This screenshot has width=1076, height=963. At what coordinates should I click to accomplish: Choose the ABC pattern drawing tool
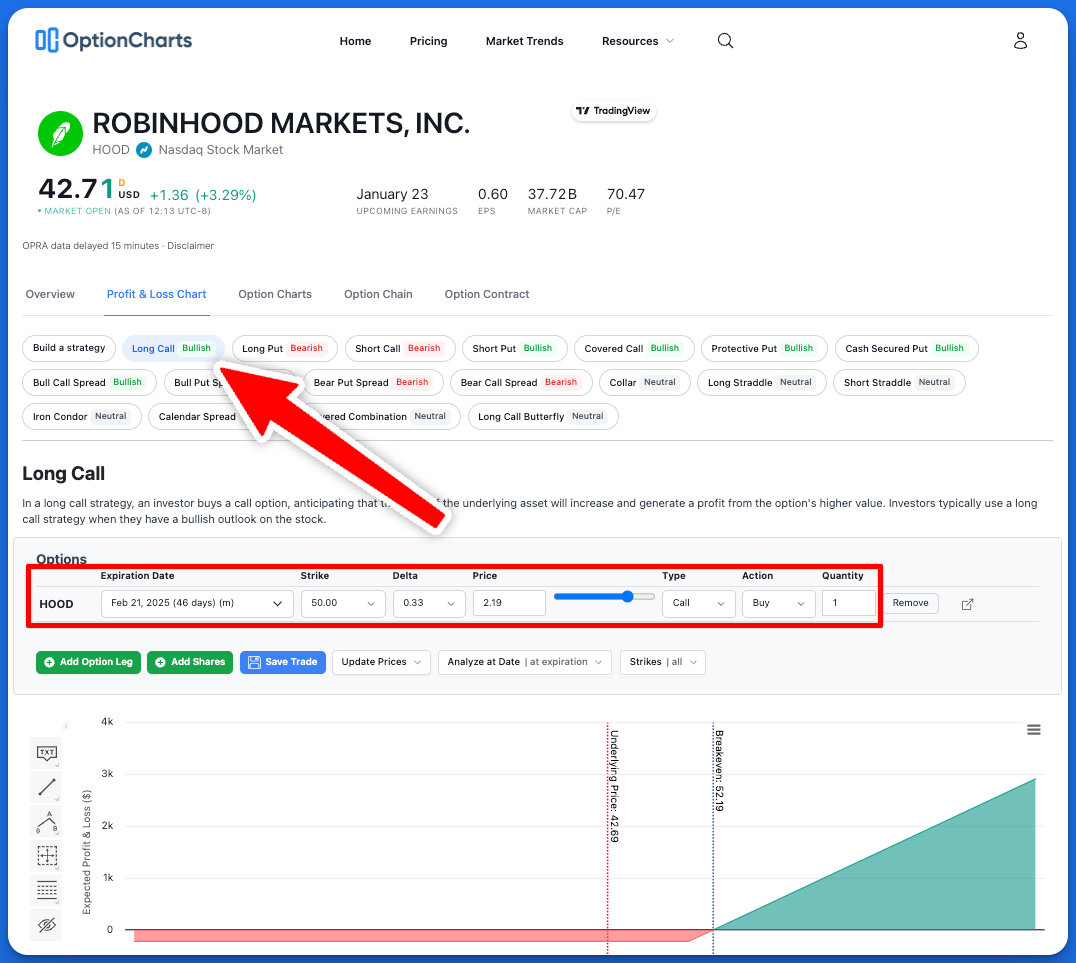click(x=47, y=822)
